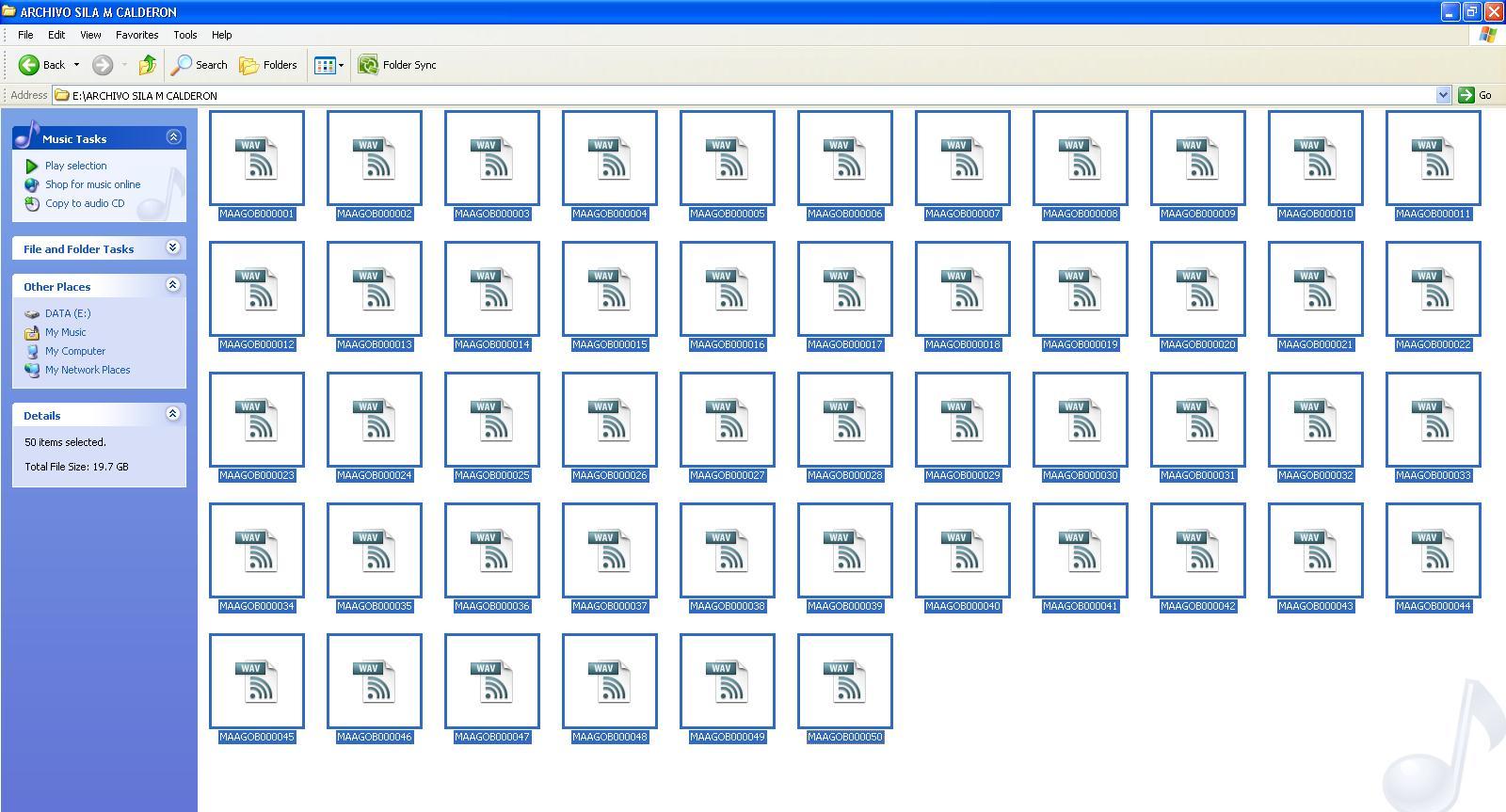Go to My Network Places
1506x812 pixels.
[x=87, y=370]
